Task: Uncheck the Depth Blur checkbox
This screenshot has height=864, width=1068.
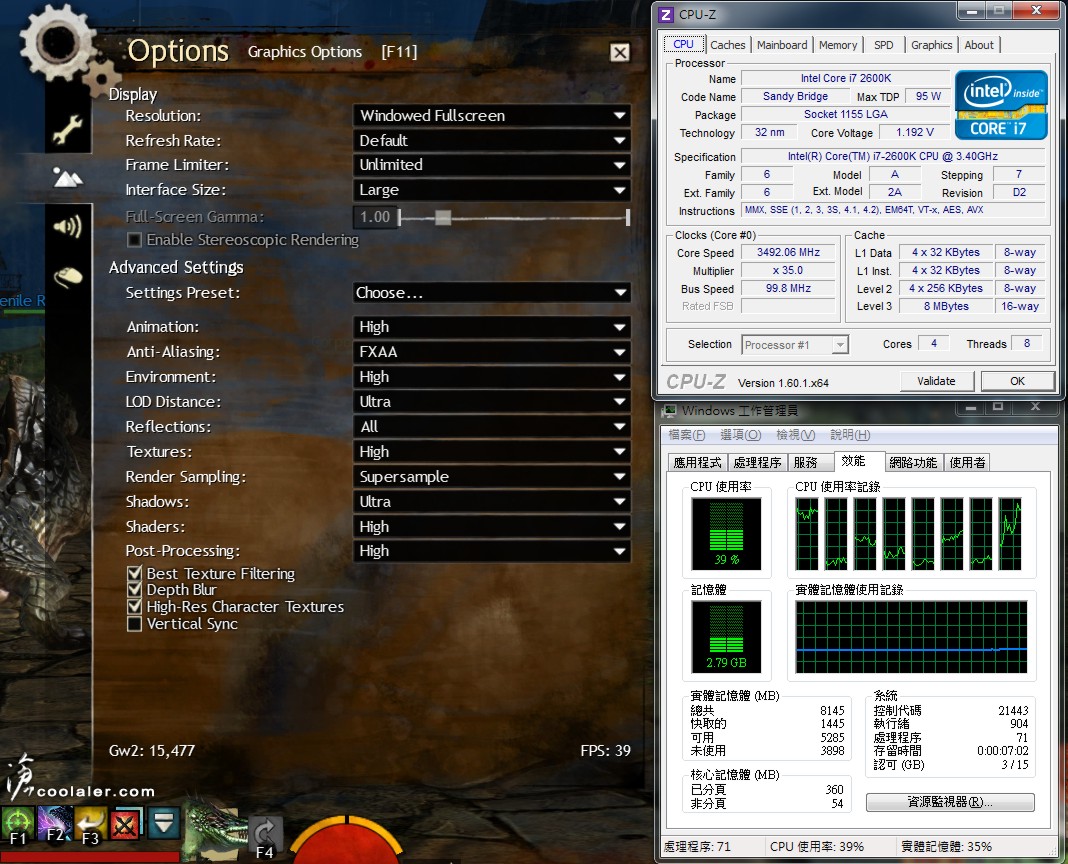Action: pyautogui.click(x=134, y=589)
